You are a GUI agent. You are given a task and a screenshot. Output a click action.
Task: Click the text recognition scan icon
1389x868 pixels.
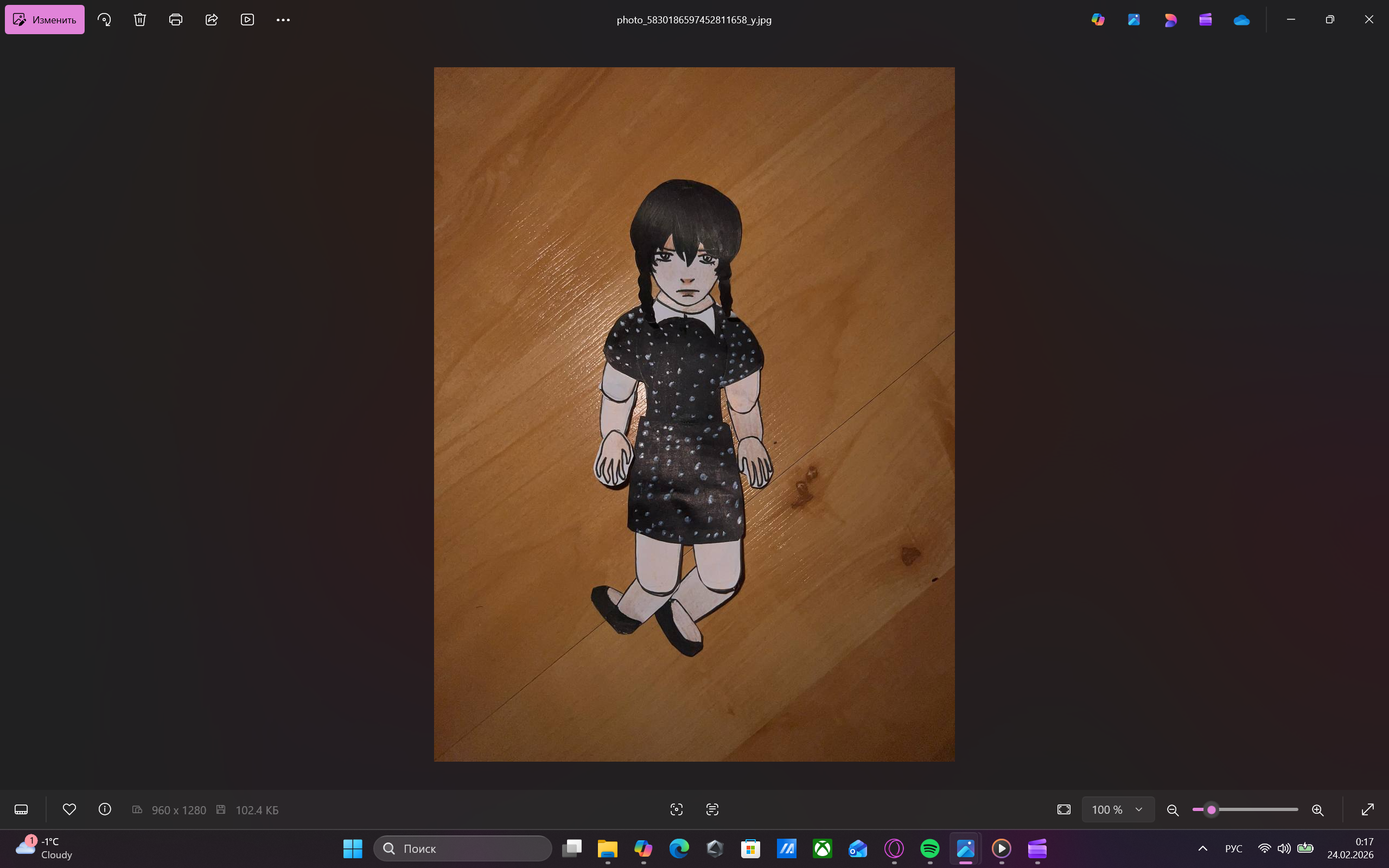pos(712,809)
